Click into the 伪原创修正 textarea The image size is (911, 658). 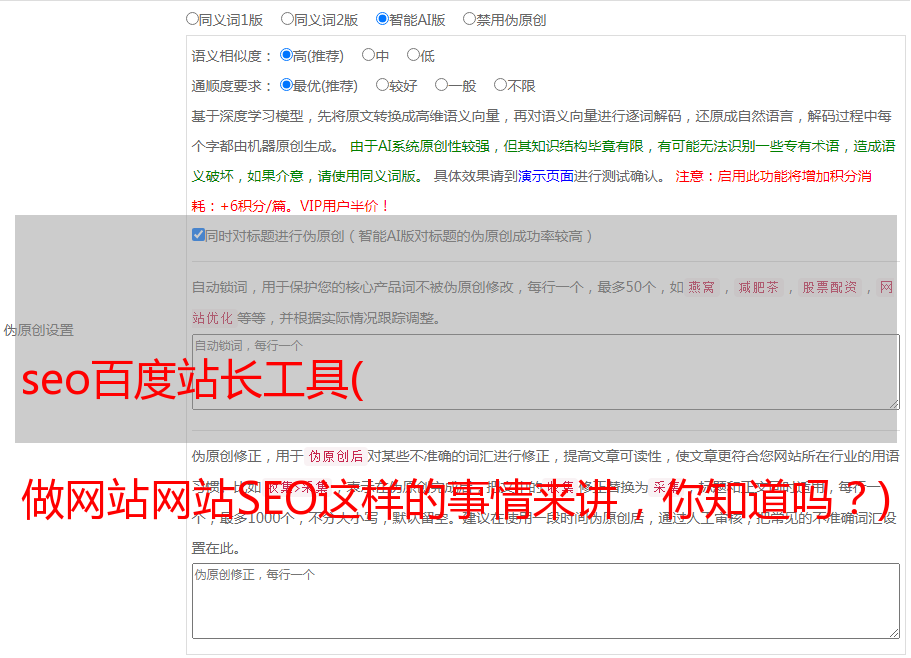click(x=546, y=601)
